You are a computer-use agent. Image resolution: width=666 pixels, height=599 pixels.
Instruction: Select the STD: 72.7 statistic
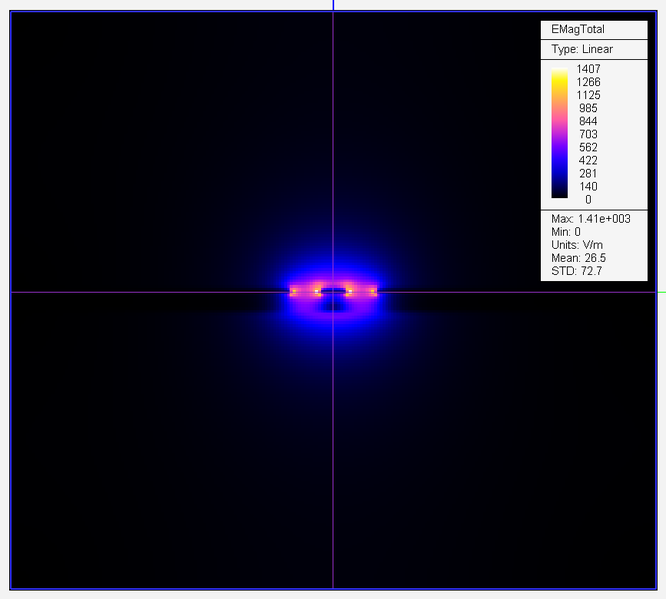[x=577, y=271]
